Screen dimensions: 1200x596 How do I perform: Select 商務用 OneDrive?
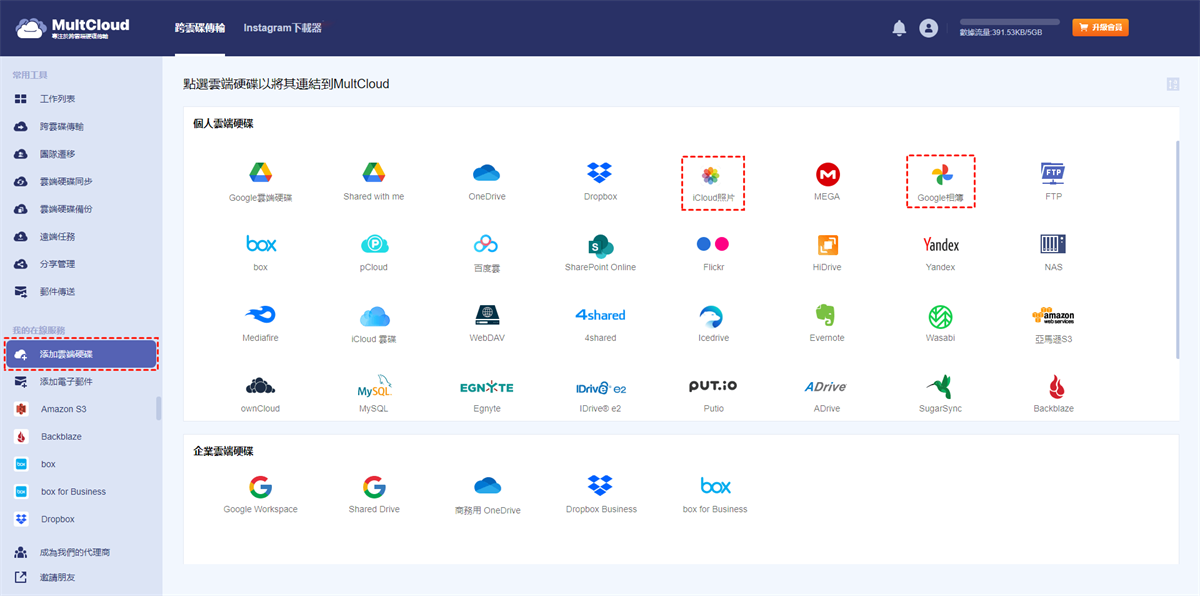click(487, 495)
